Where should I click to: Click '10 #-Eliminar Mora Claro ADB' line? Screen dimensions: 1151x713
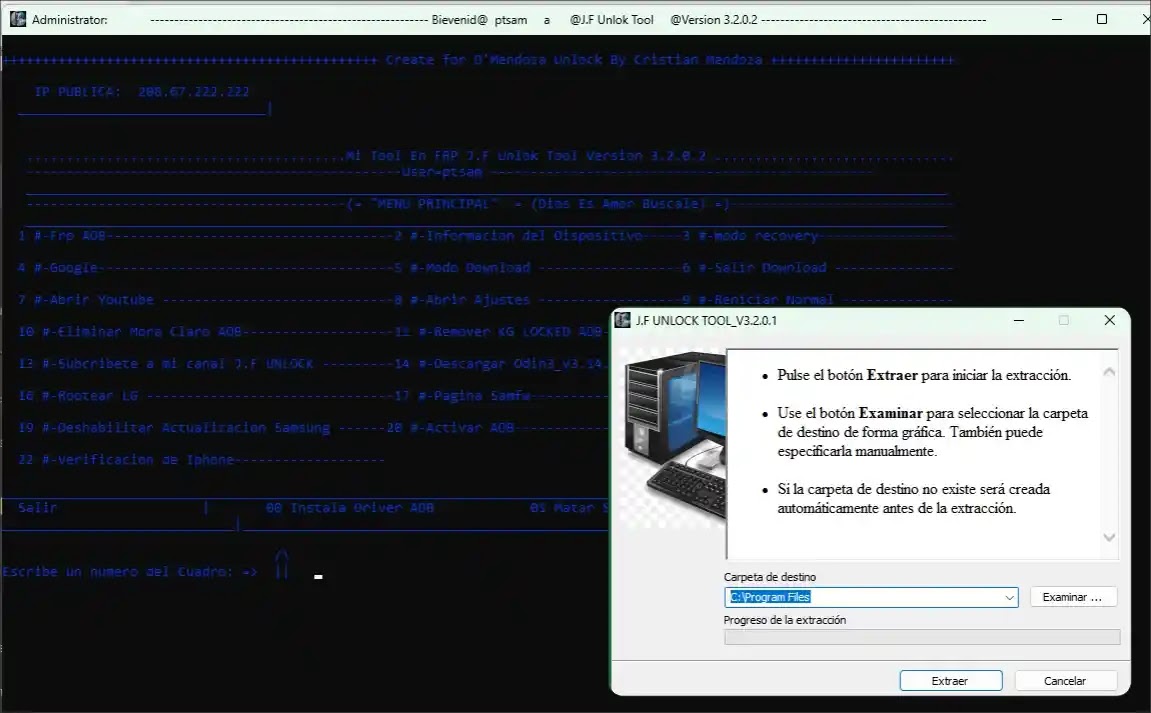tap(130, 332)
